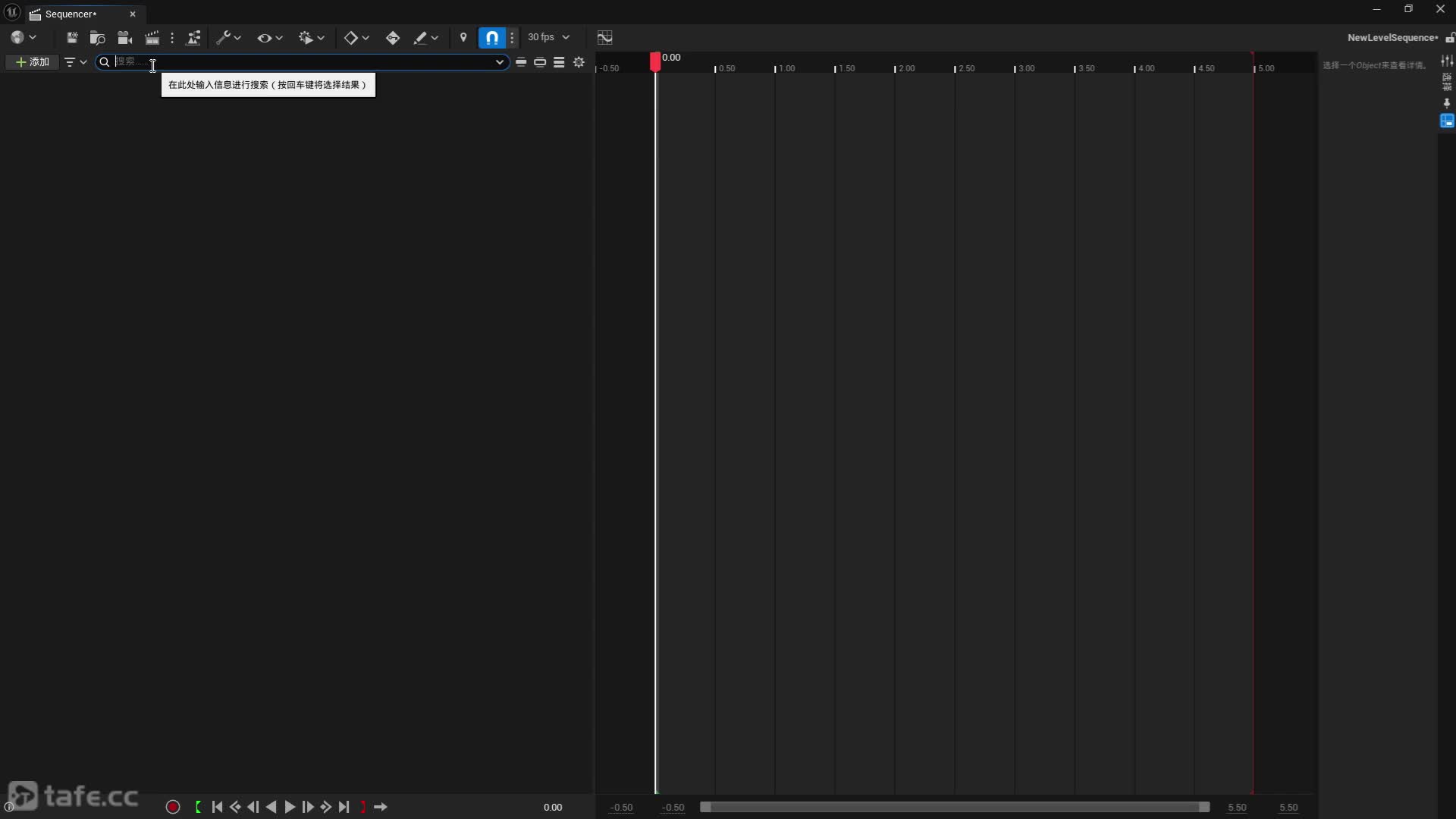Click the create camera icon
The image size is (1456, 819).
tap(125, 38)
